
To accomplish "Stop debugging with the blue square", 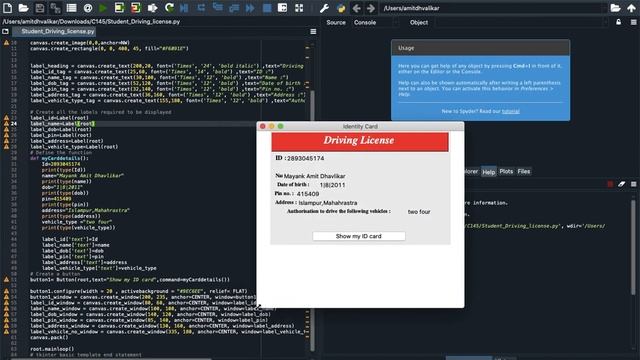I will (x=267, y=8).
